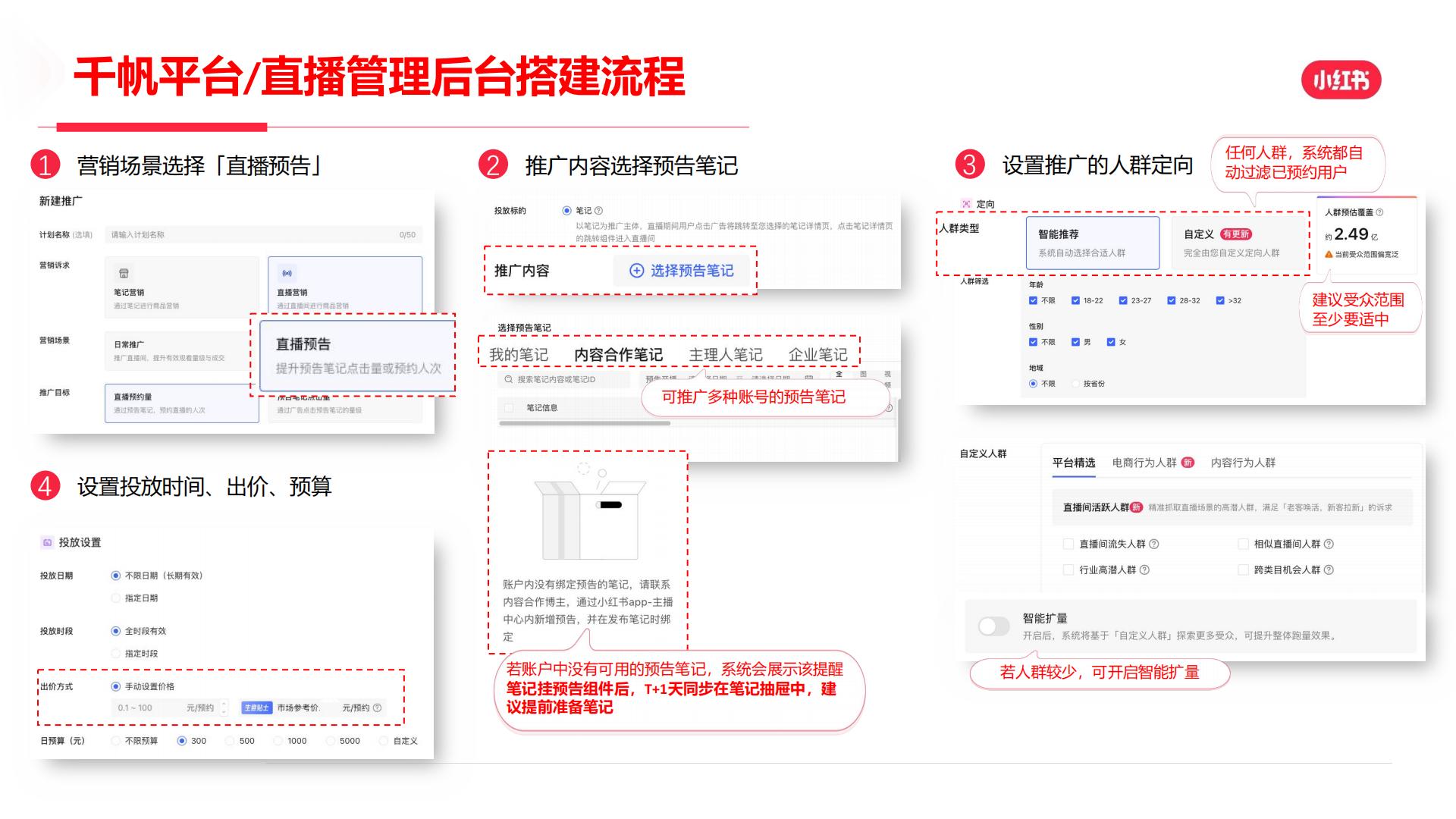Viewport: 1456px width, 819px height.
Task: Click the empty box illustration
Action: [x=589, y=512]
